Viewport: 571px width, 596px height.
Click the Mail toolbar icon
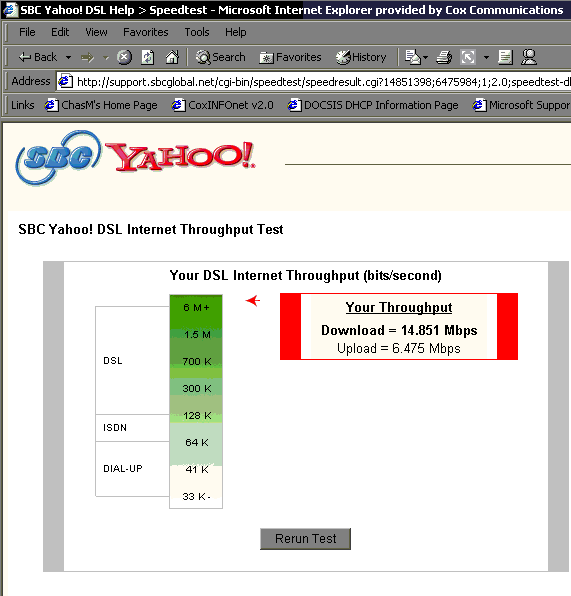point(412,57)
